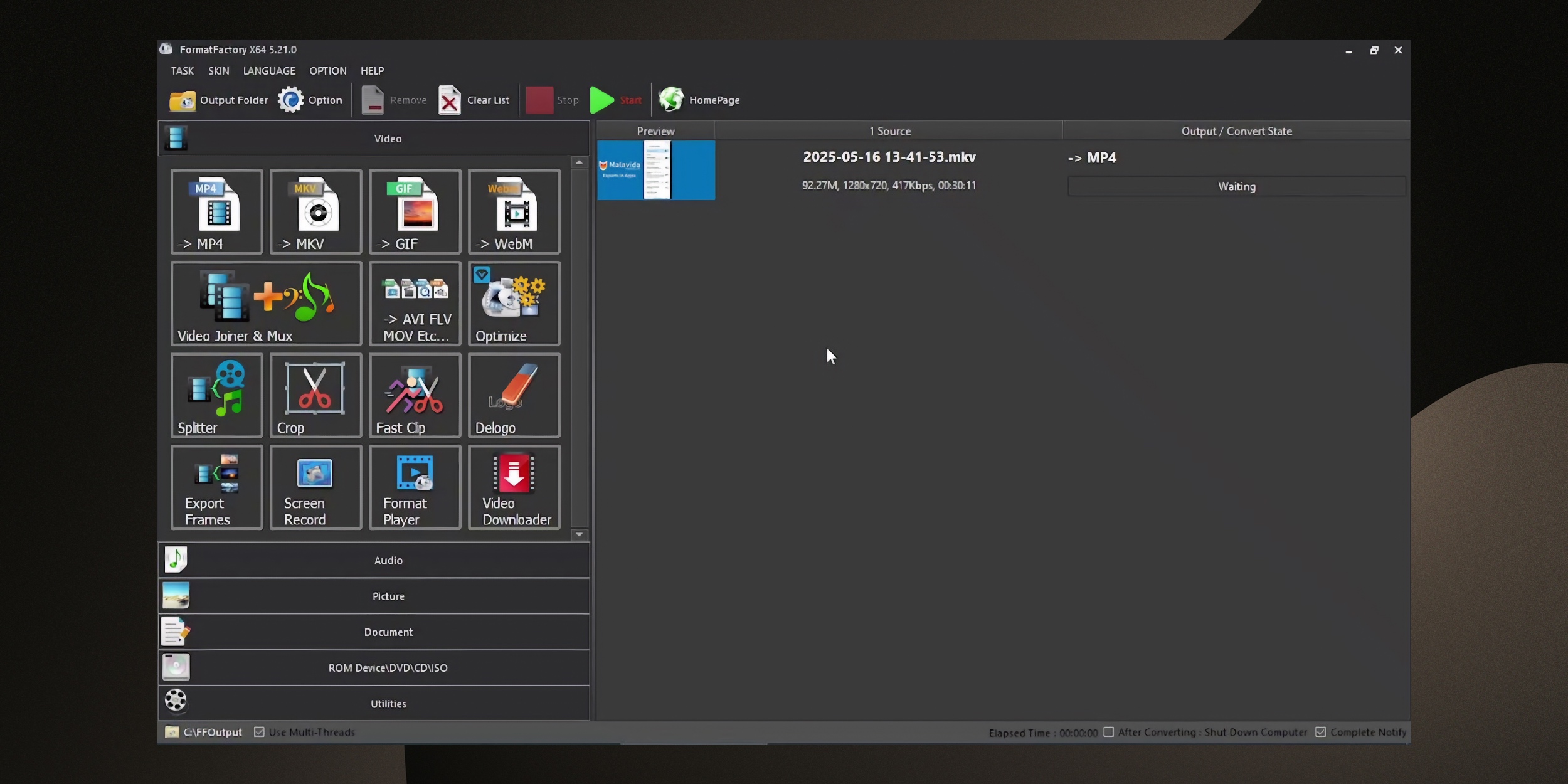Select the 2025-05-16 13-41-53.mkv task row
This screenshot has height=784, width=1568.
[x=1003, y=171]
